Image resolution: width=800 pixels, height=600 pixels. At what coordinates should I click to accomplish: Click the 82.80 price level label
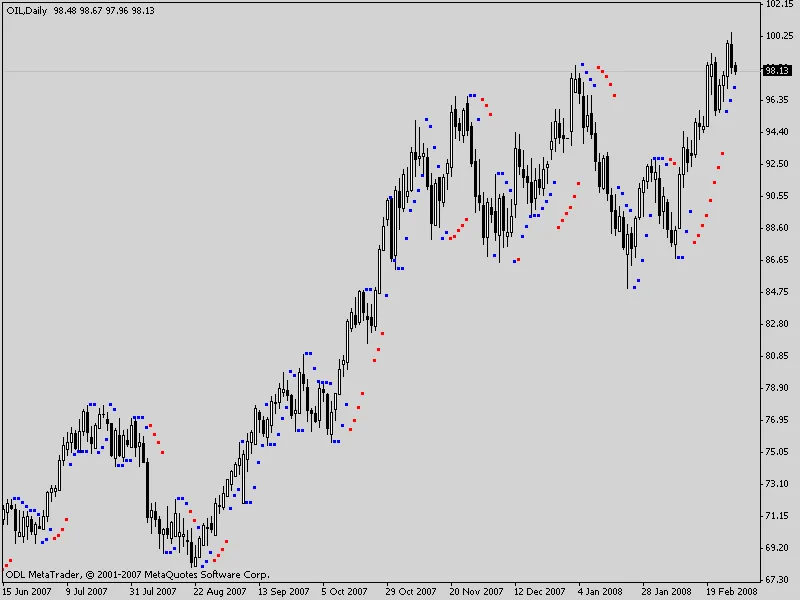[x=777, y=324]
